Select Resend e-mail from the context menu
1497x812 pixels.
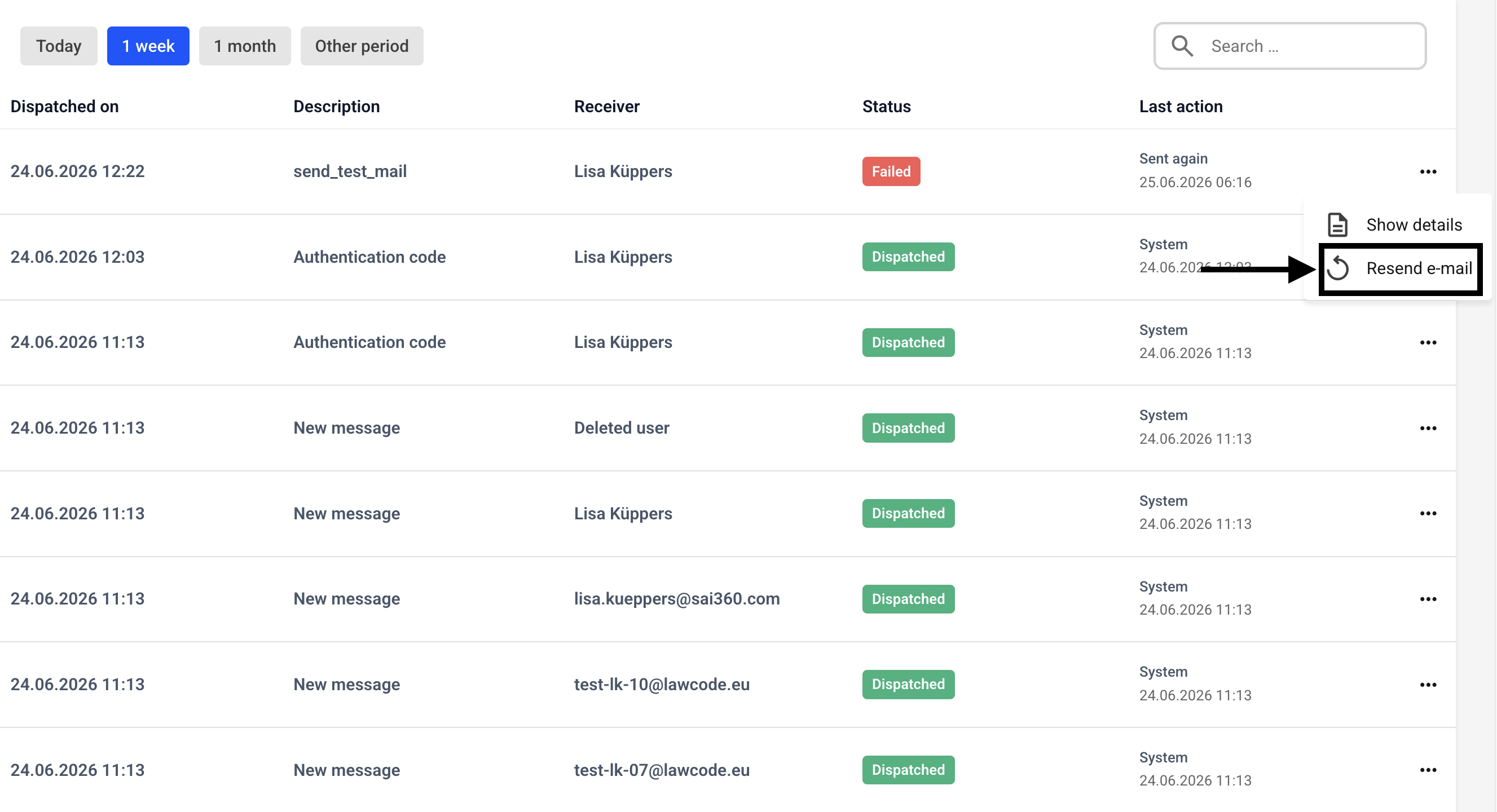click(1401, 269)
